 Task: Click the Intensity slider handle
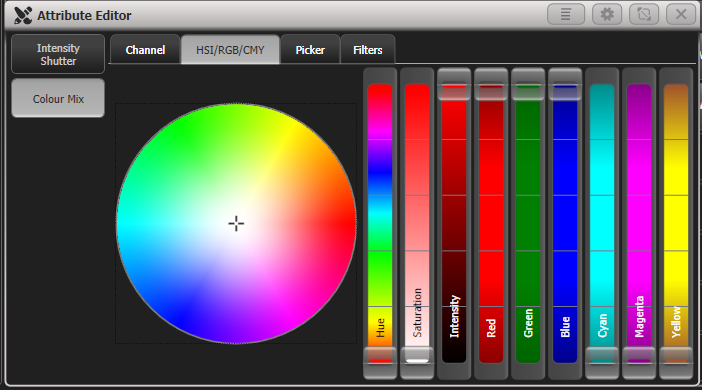coord(454,84)
